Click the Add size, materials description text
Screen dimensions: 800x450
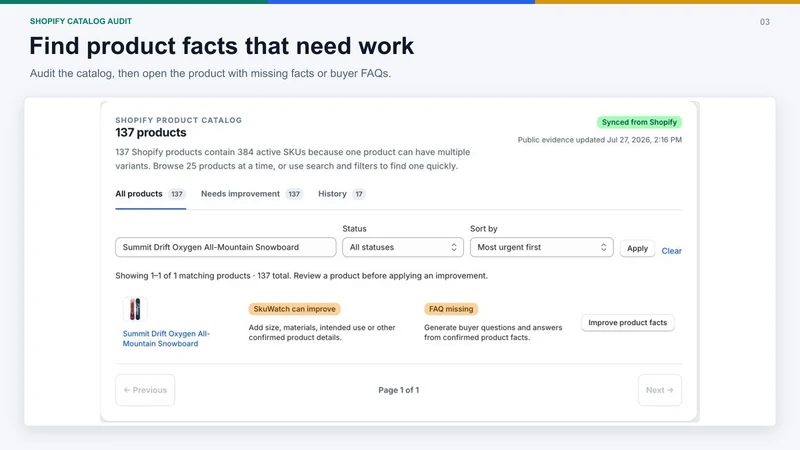pyautogui.click(x=322, y=333)
